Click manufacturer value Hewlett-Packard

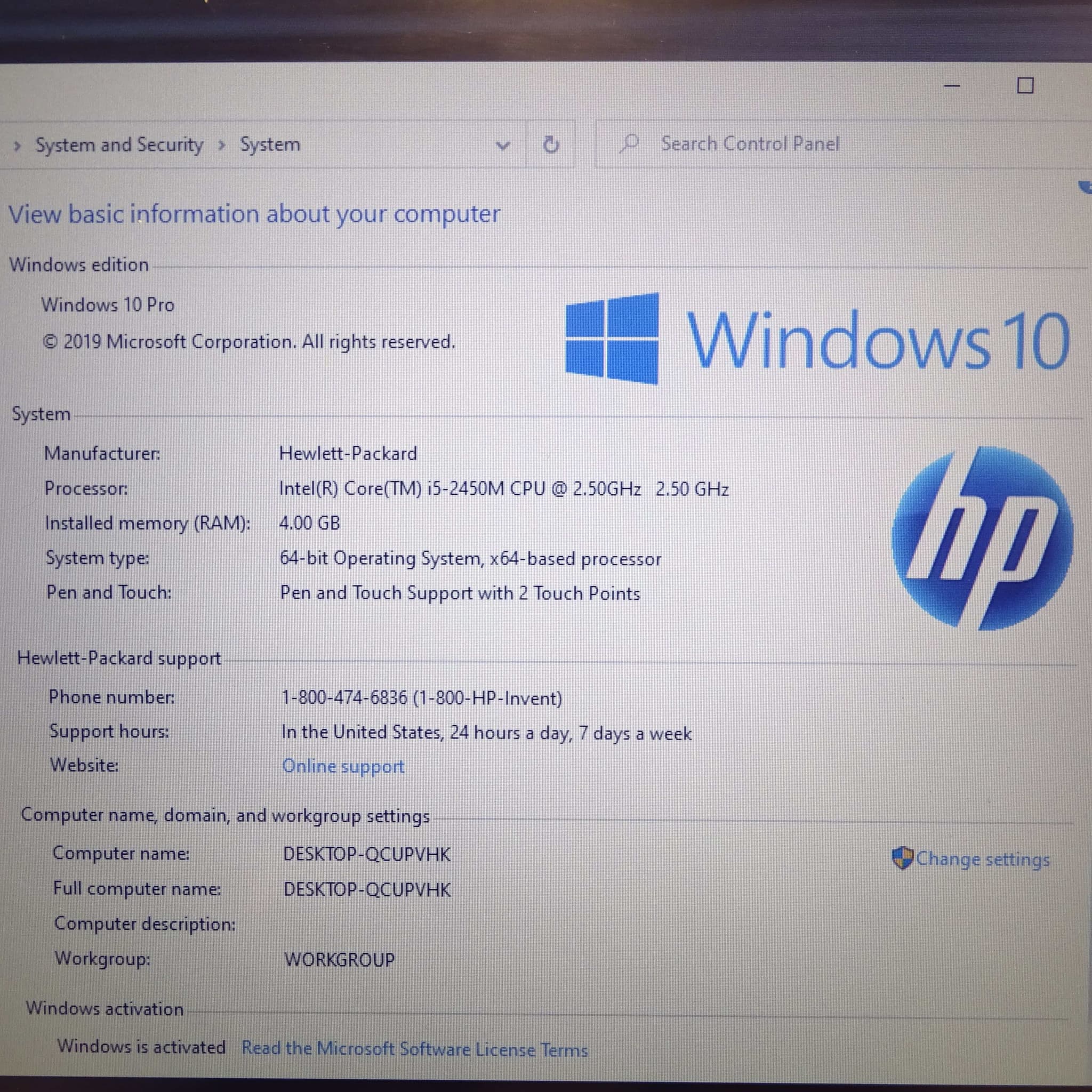pyautogui.click(x=348, y=453)
